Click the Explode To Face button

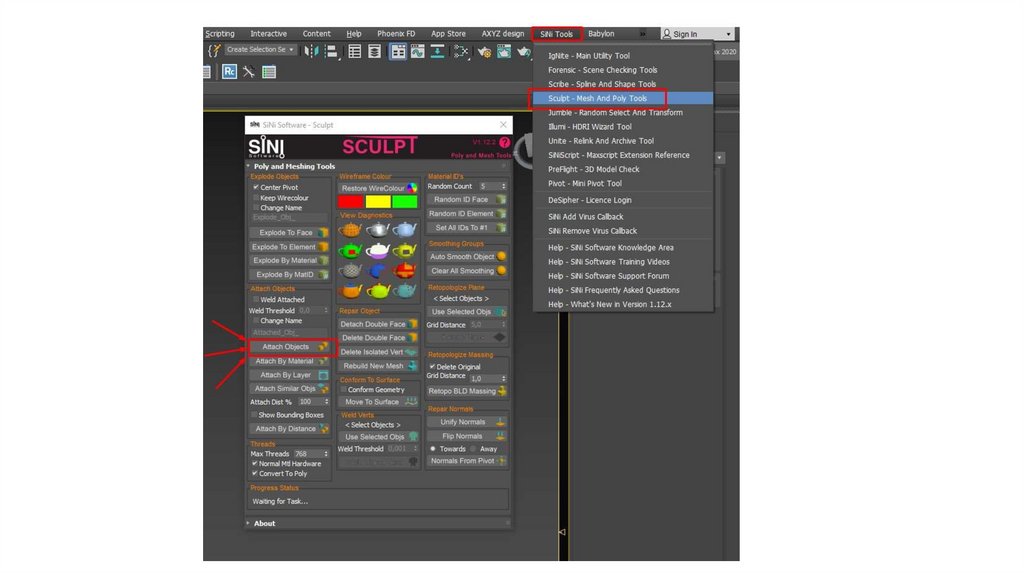289,232
